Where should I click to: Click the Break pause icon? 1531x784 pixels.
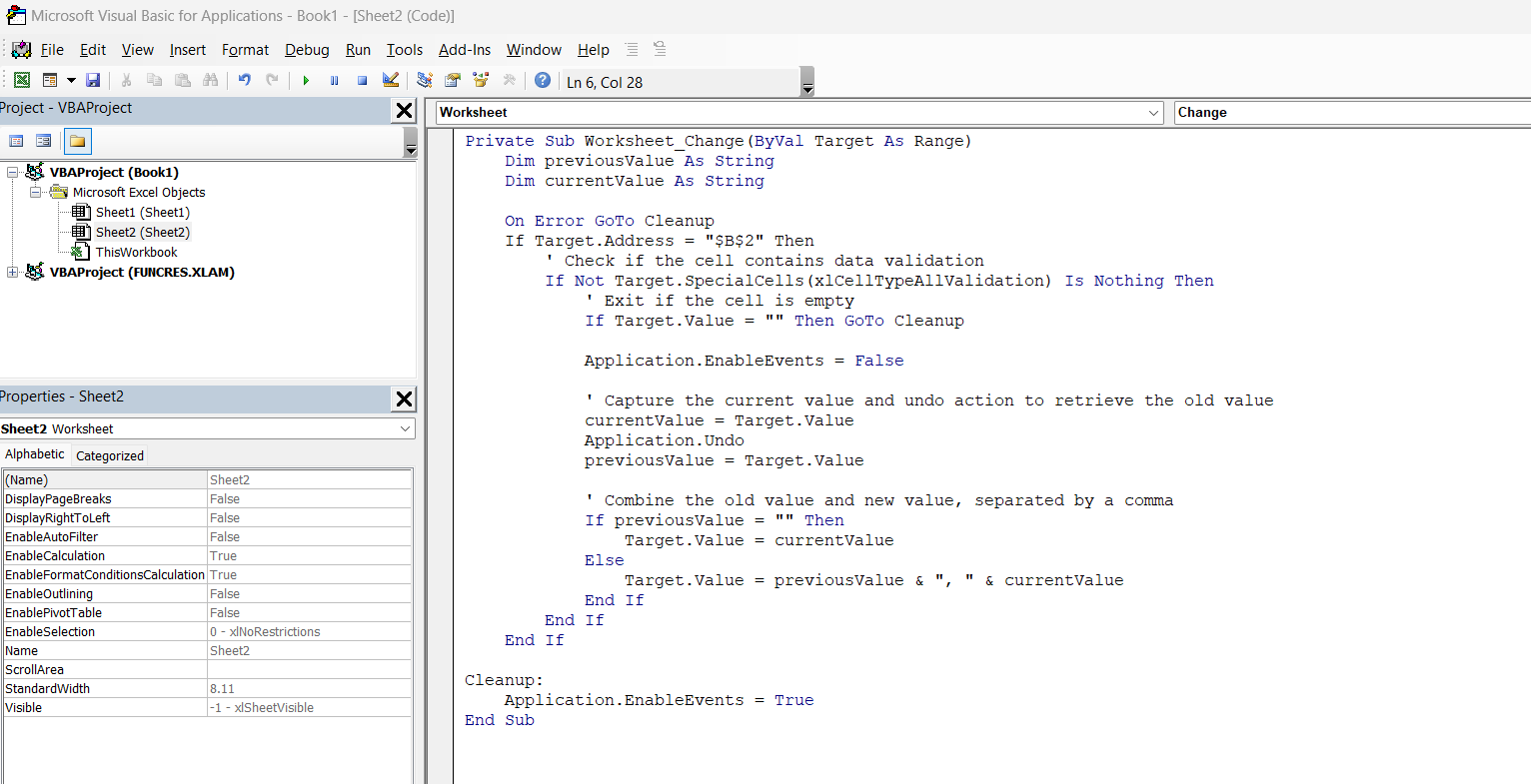coord(334,80)
